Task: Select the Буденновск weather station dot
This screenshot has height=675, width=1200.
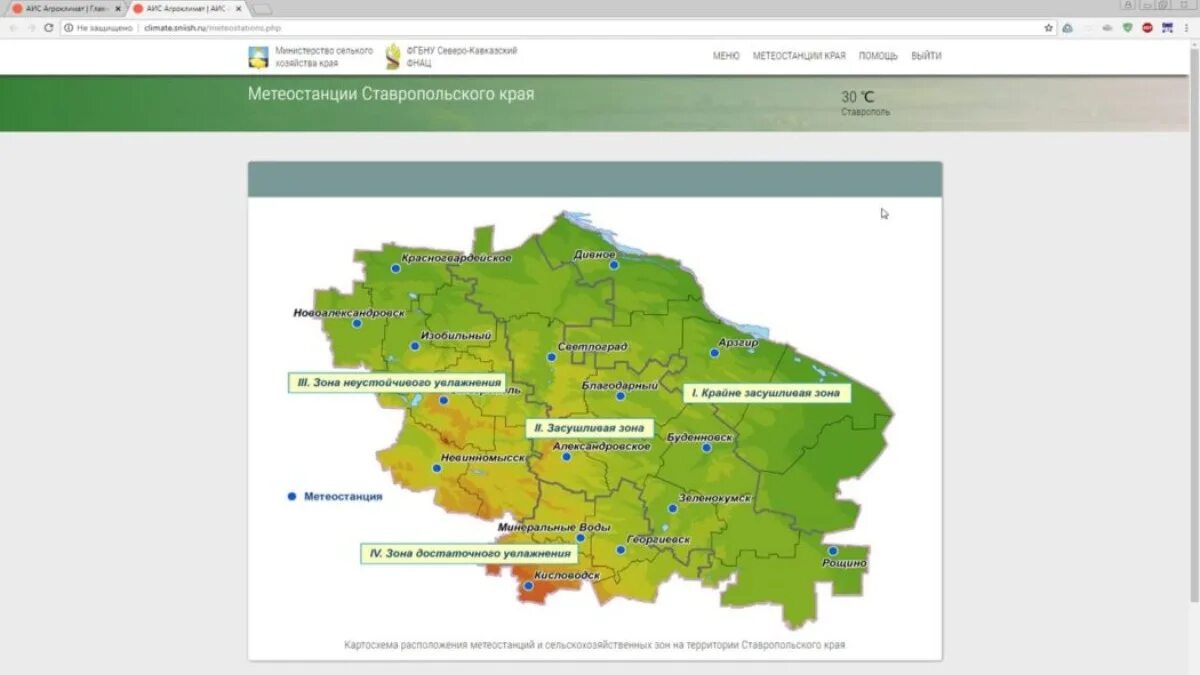Action: [706, 447]
